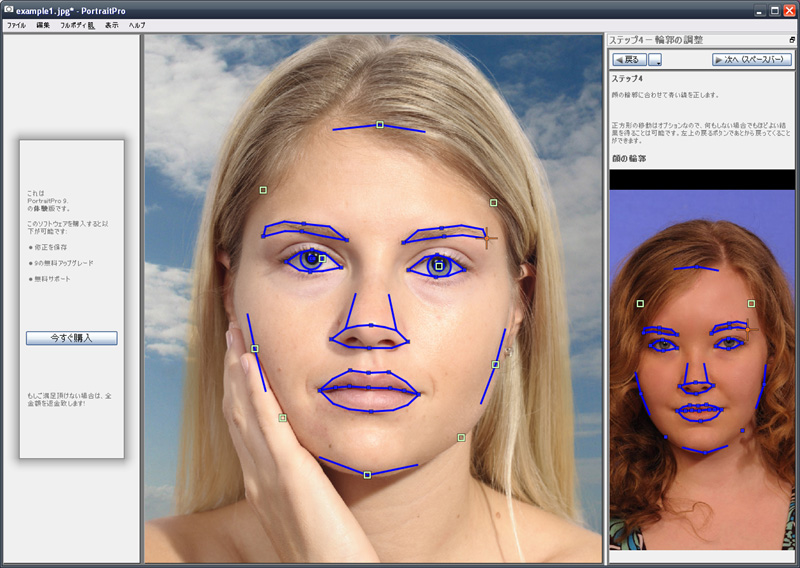Select the right jaw green control point
Screen dimensions: 800x568
point(461,437)
